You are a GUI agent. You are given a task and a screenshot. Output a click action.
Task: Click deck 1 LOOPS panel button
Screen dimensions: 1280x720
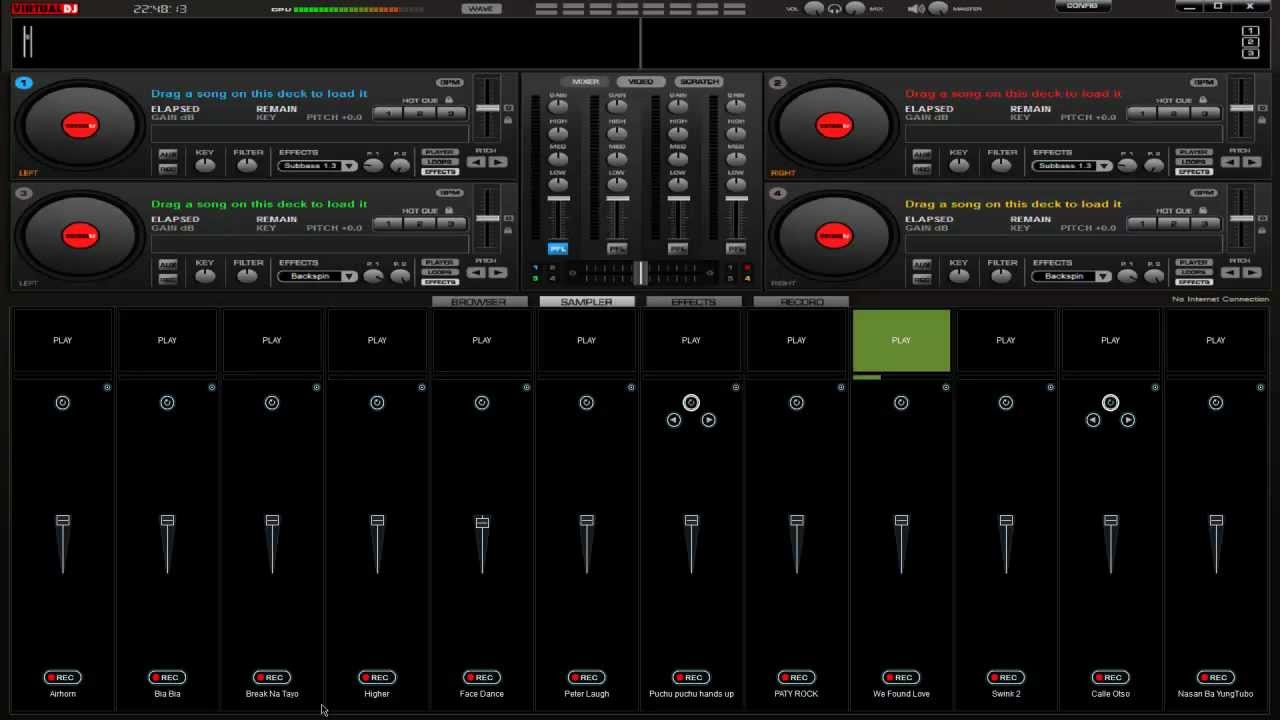pos(440,162)
